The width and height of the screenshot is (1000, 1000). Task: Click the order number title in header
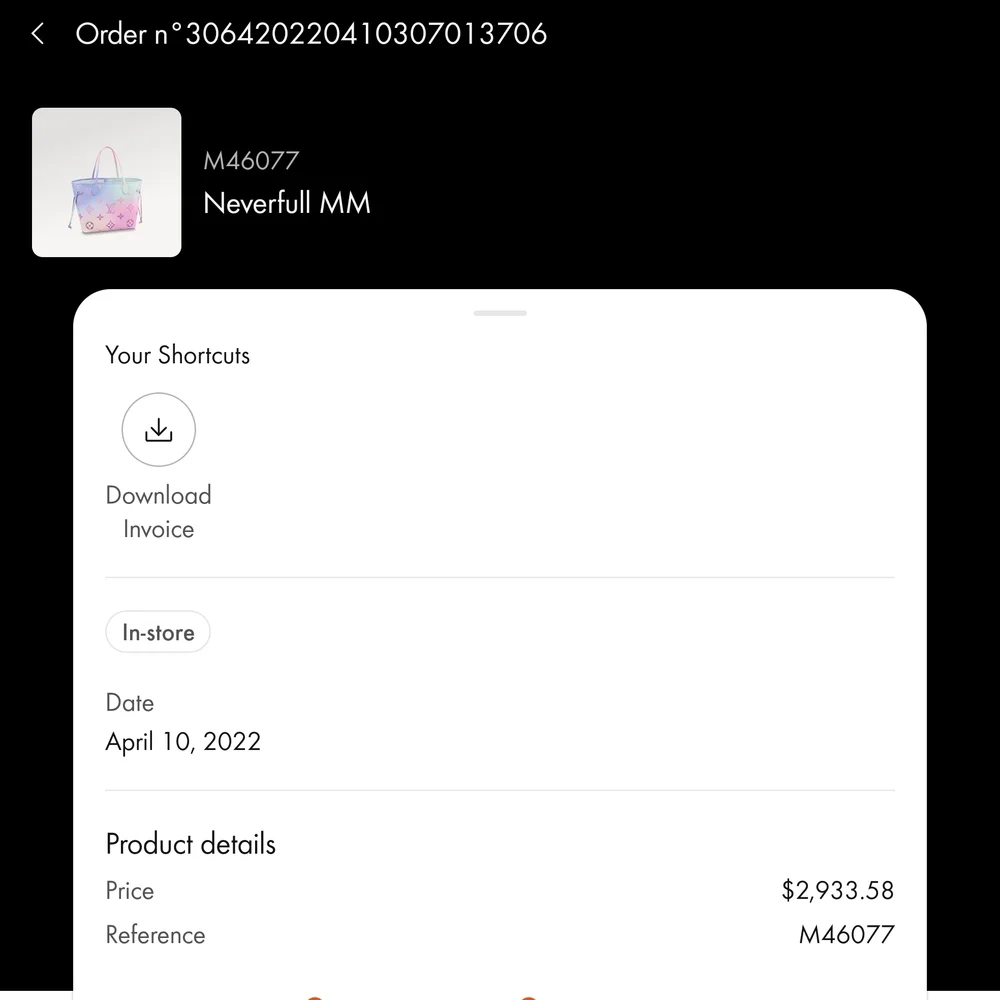(x=311, y=34)
